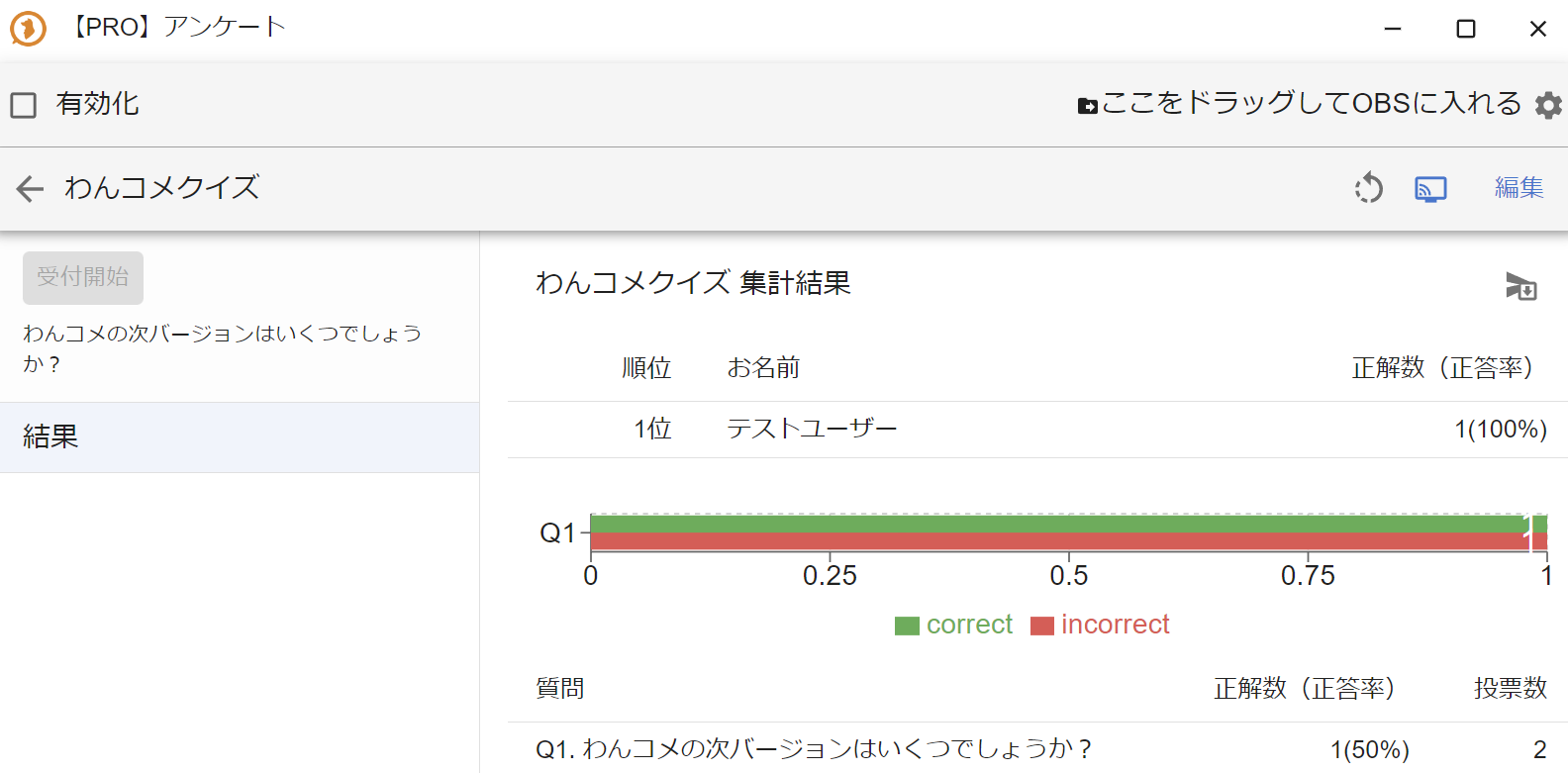Select the question わんコメの次バージョン in sidebar

point(223,347)
